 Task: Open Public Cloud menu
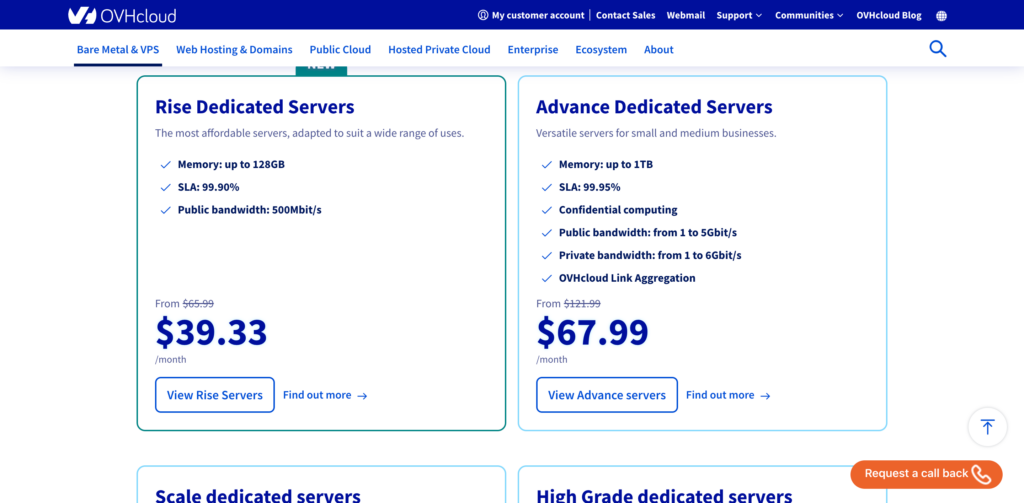coord(340,50)
